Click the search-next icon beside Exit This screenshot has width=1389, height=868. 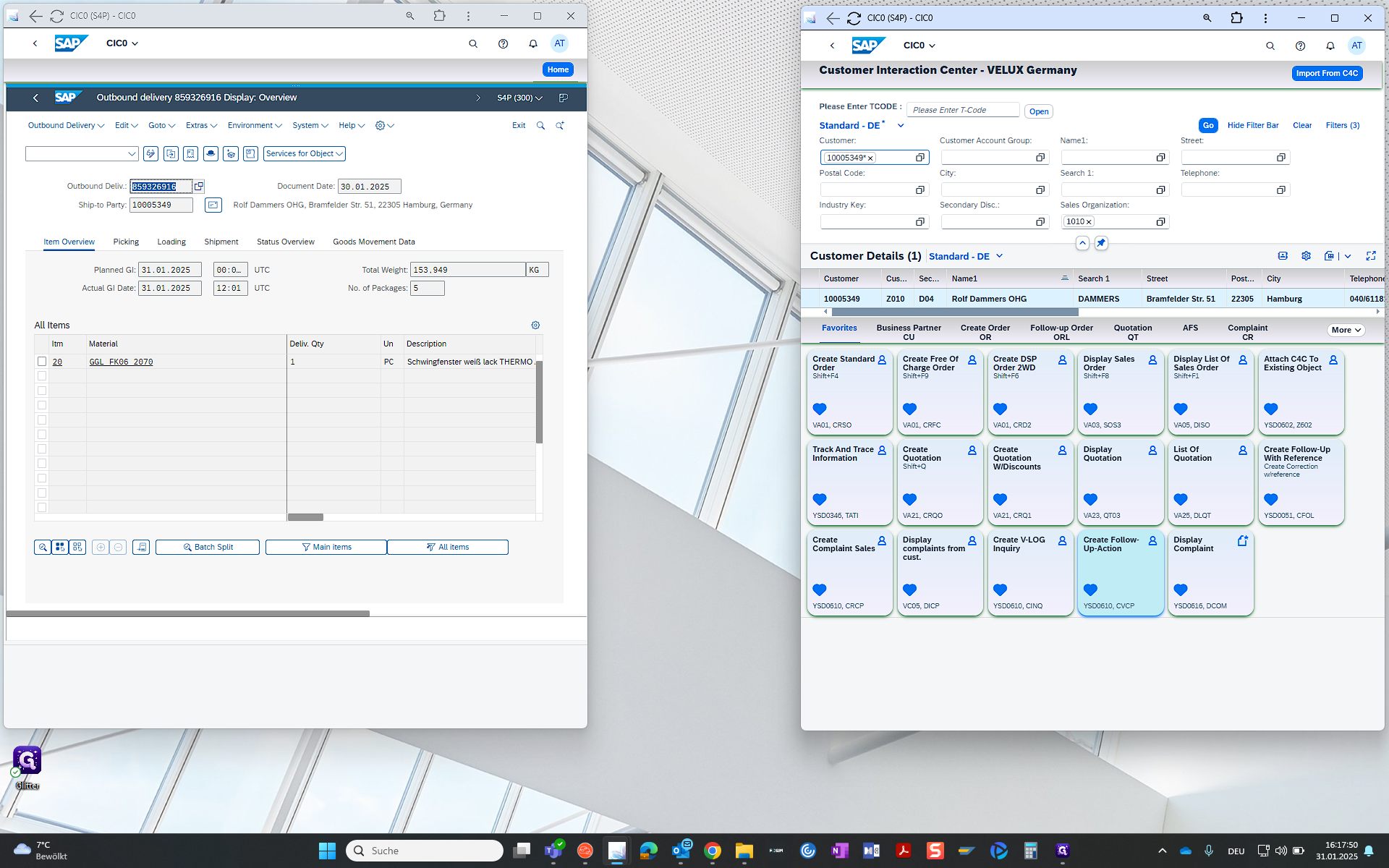(559, 126)
